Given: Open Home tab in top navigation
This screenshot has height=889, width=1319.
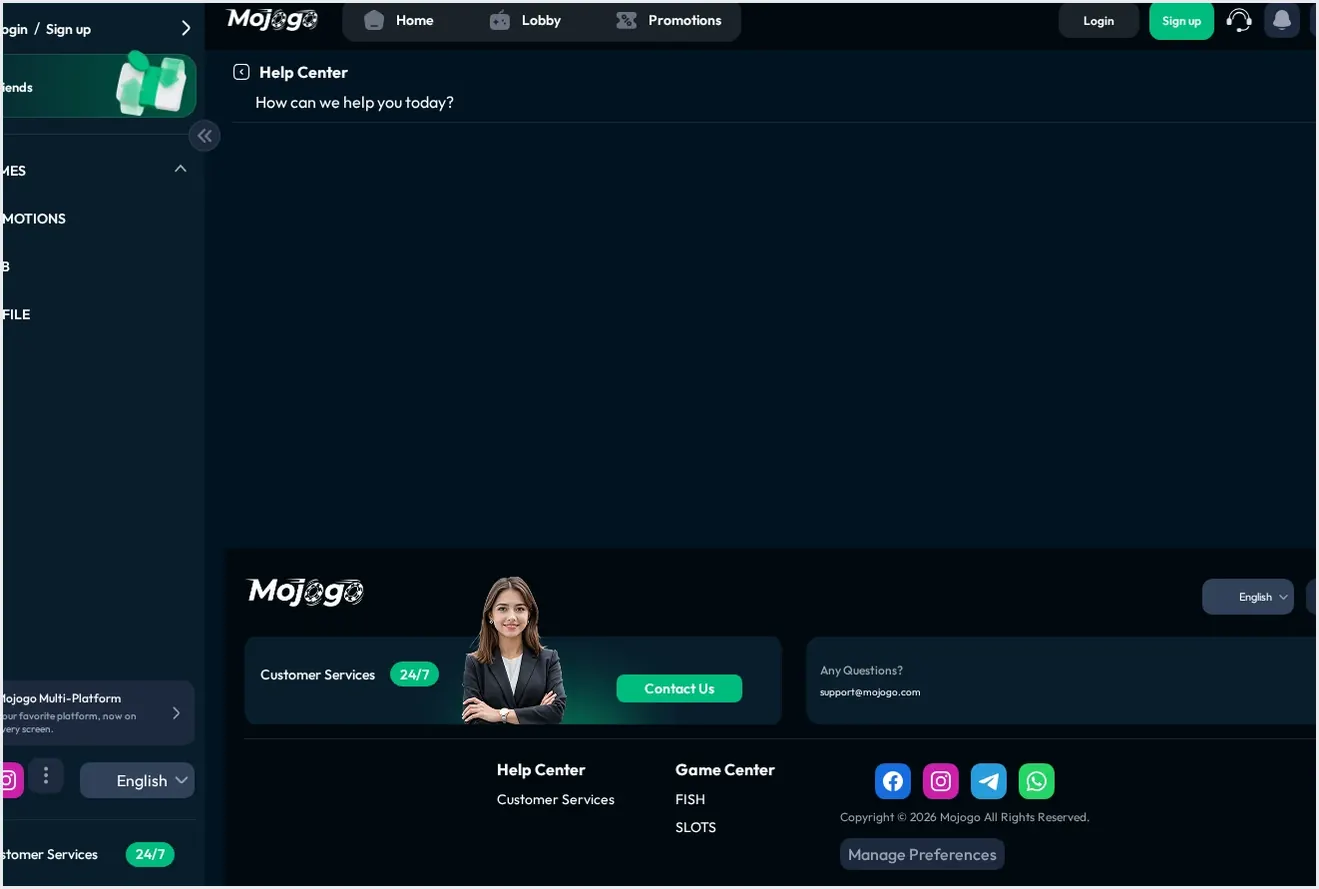Looking at the screenshot, I should [399, 20].
